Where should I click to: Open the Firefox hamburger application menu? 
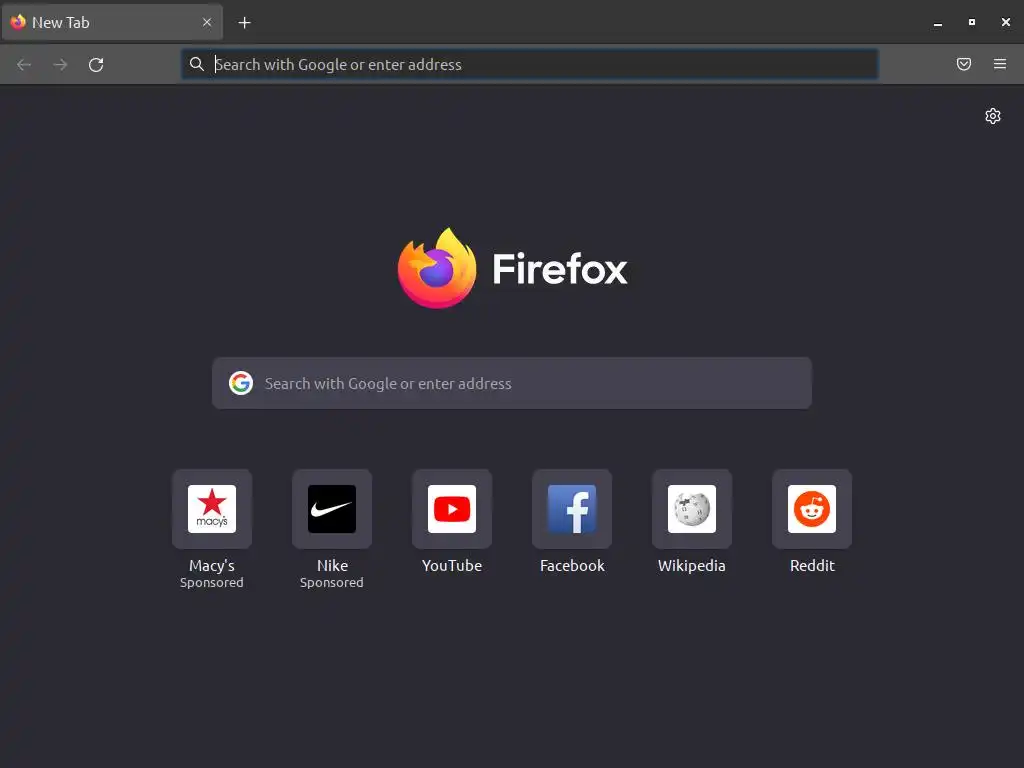(x=1000, y=64)
